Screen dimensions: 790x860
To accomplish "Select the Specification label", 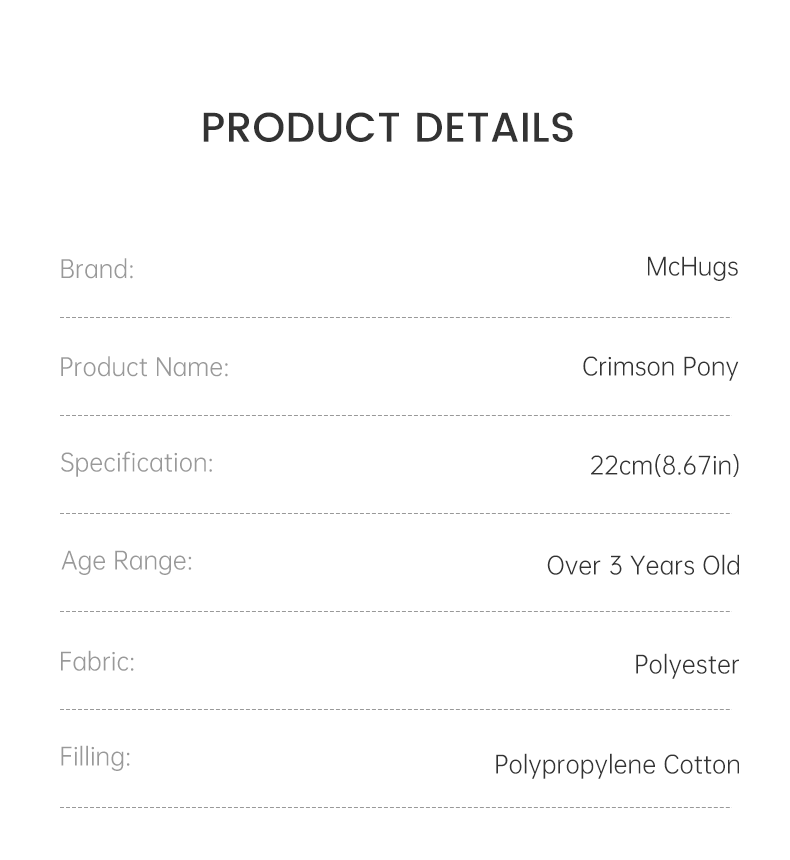I will pyautogui.click(x=136, y=463).
